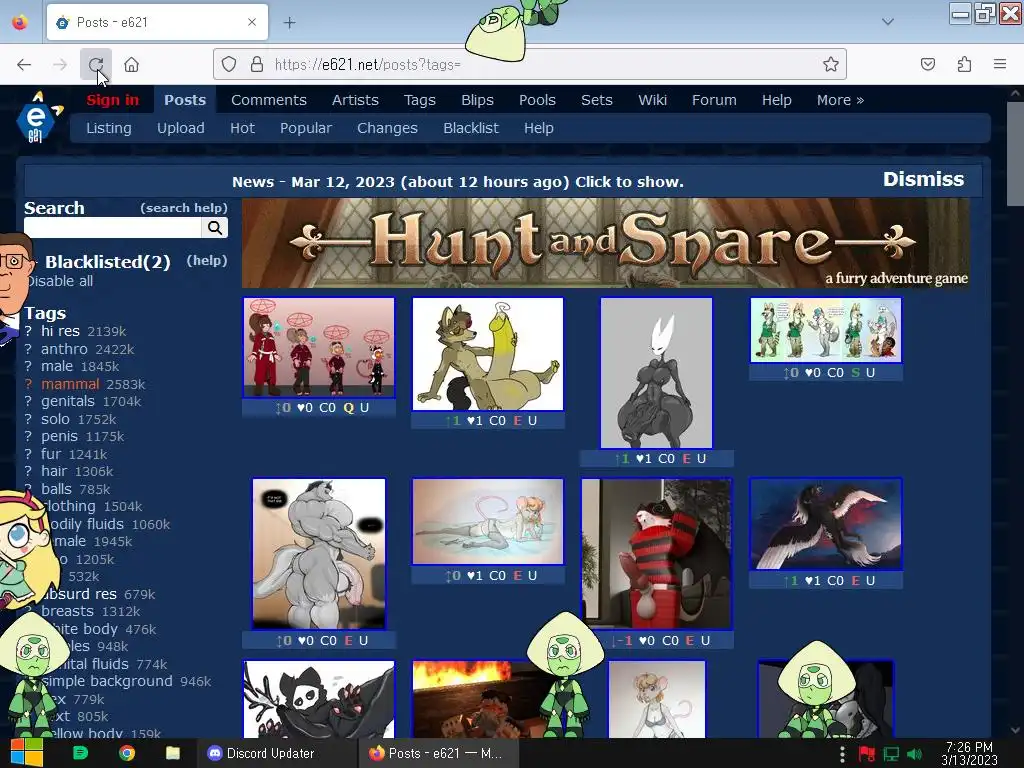Select the hi res tag link
Image resolution: width=1024 pixels, height=768 pixels.
pyautogui.click(x=60, y=331)
